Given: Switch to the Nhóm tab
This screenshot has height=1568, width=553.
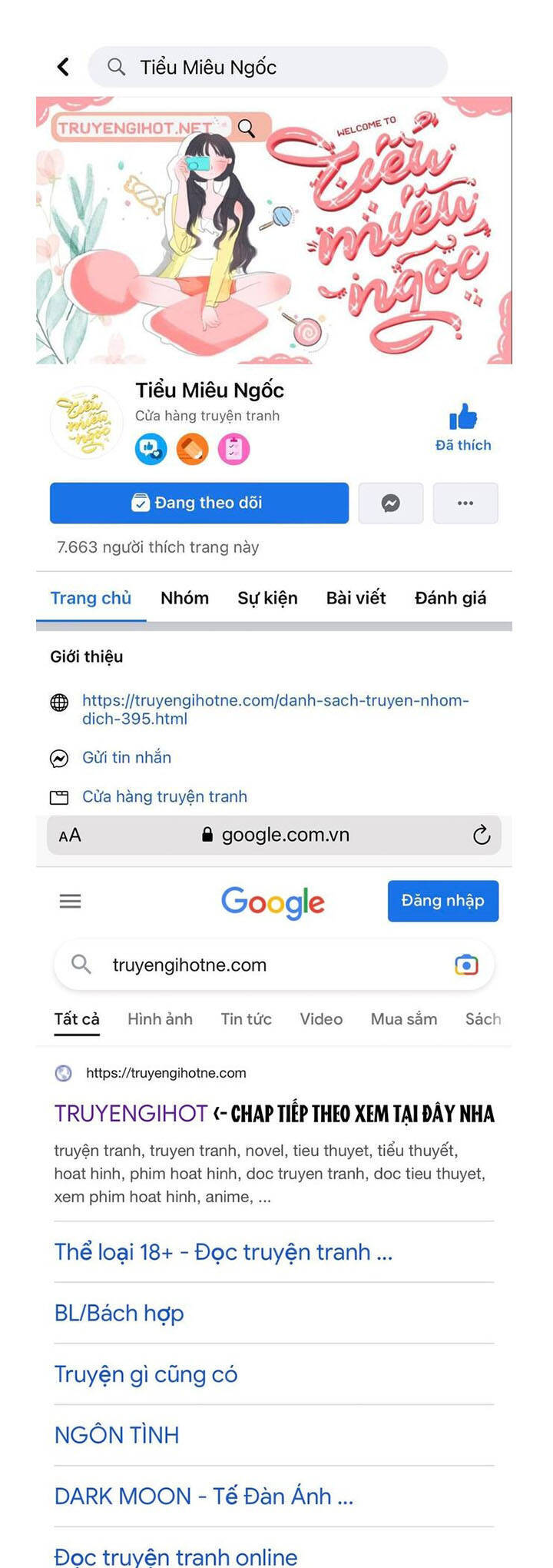Looking at the screenshot, I should click(184, 598).
